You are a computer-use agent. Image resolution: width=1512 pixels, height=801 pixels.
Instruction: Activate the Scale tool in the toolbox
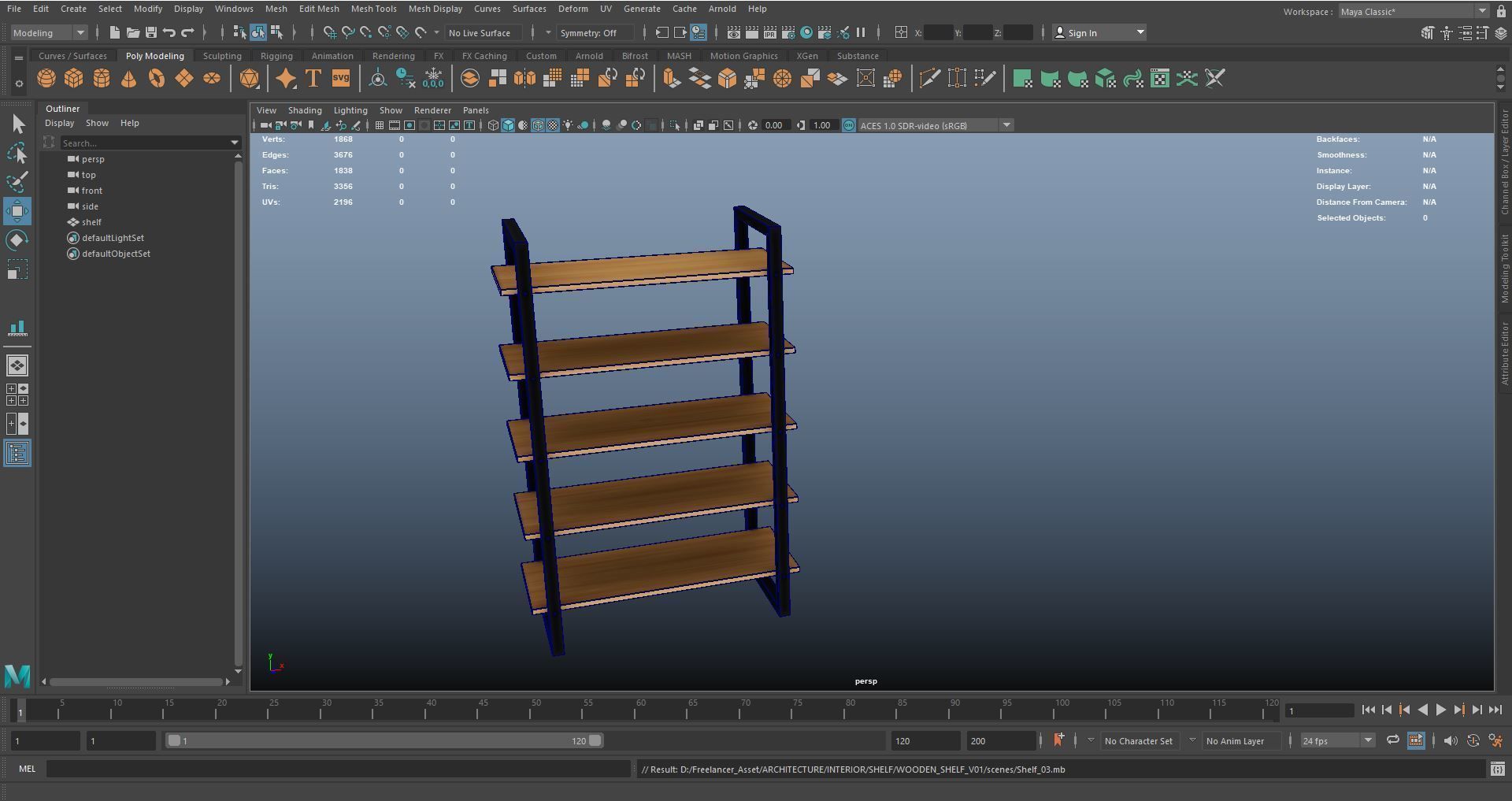click(x=17, y=269)
